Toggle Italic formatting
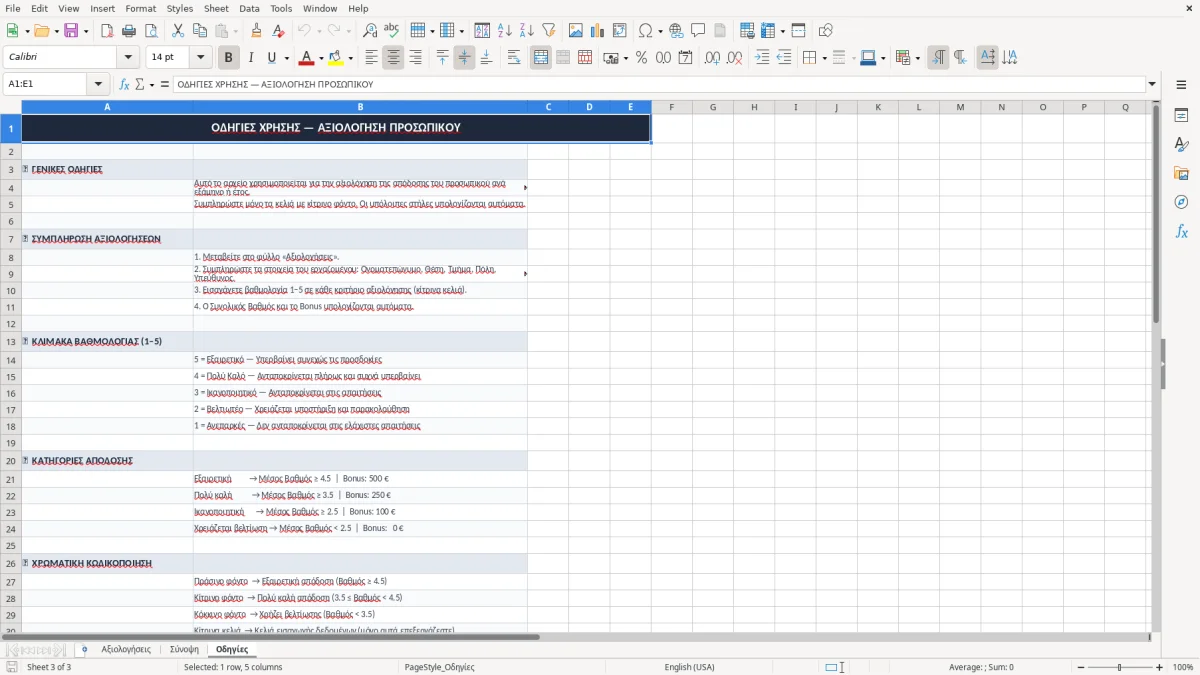The width and height of the screenshot is (1200, 675). [x=250, y=58]
